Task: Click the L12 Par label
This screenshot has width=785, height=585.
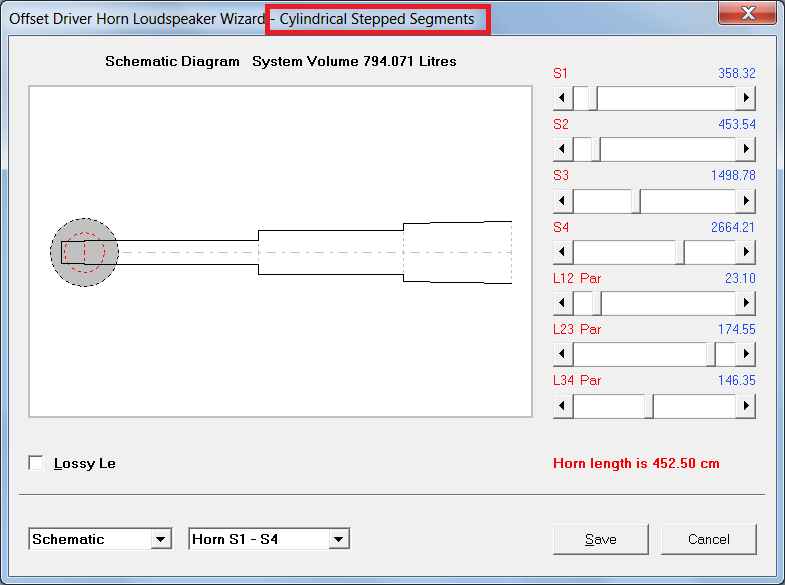Action: point(577,278)
